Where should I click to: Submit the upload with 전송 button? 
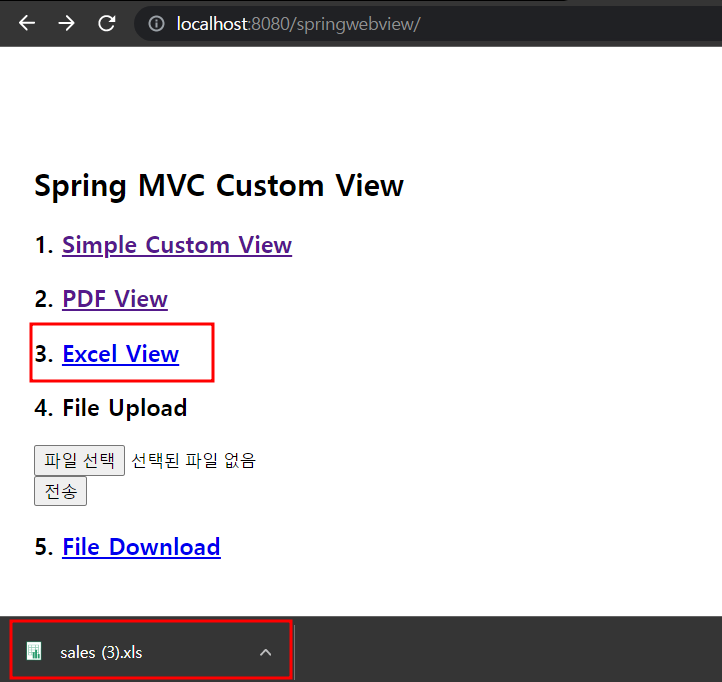point(60,491)
